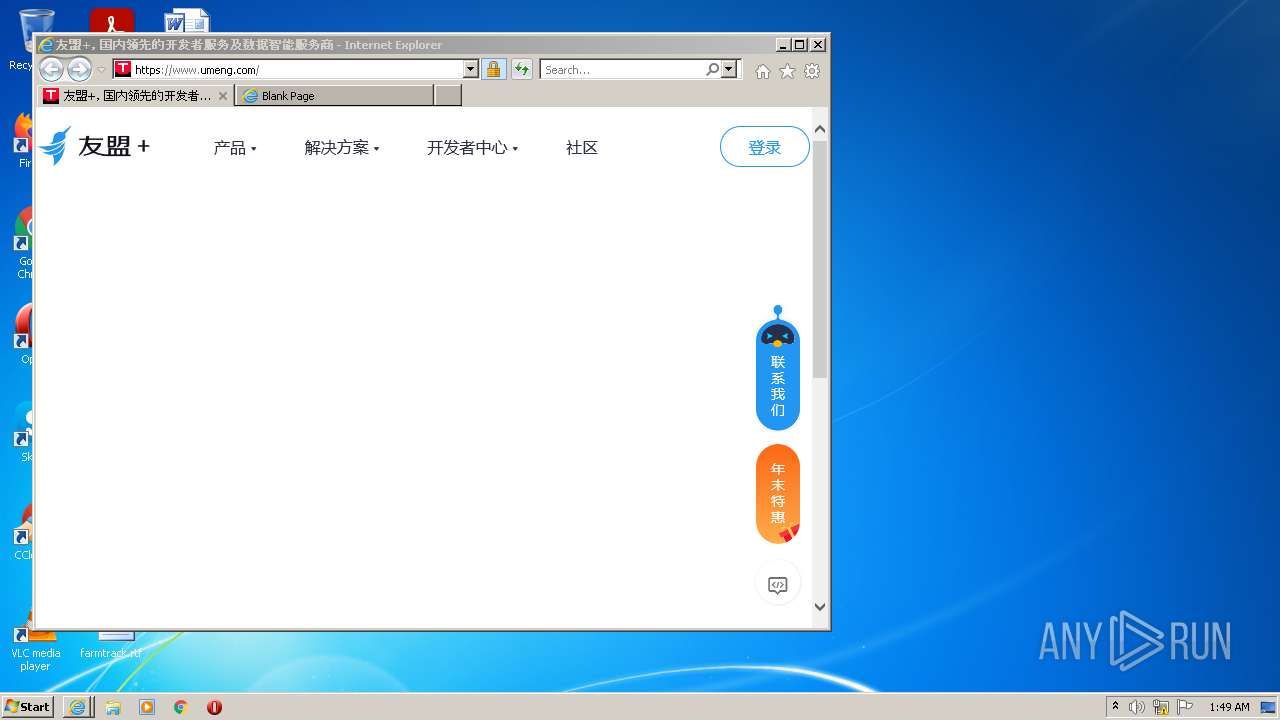Click the page scrollbar down arrow
Screen dimensions: 1280x720
(x=820, y=606)
